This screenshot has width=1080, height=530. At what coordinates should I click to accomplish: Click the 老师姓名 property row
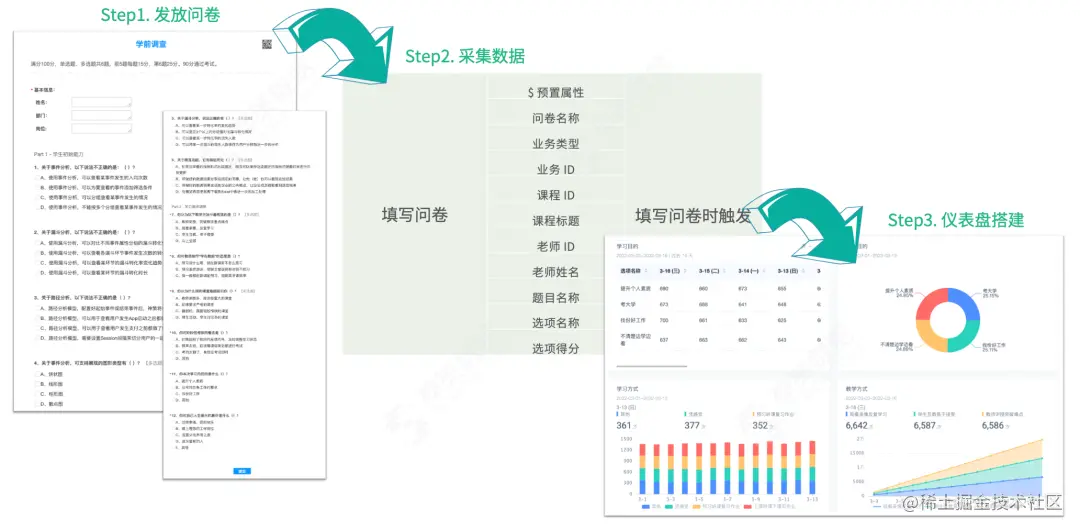[556, 272]
